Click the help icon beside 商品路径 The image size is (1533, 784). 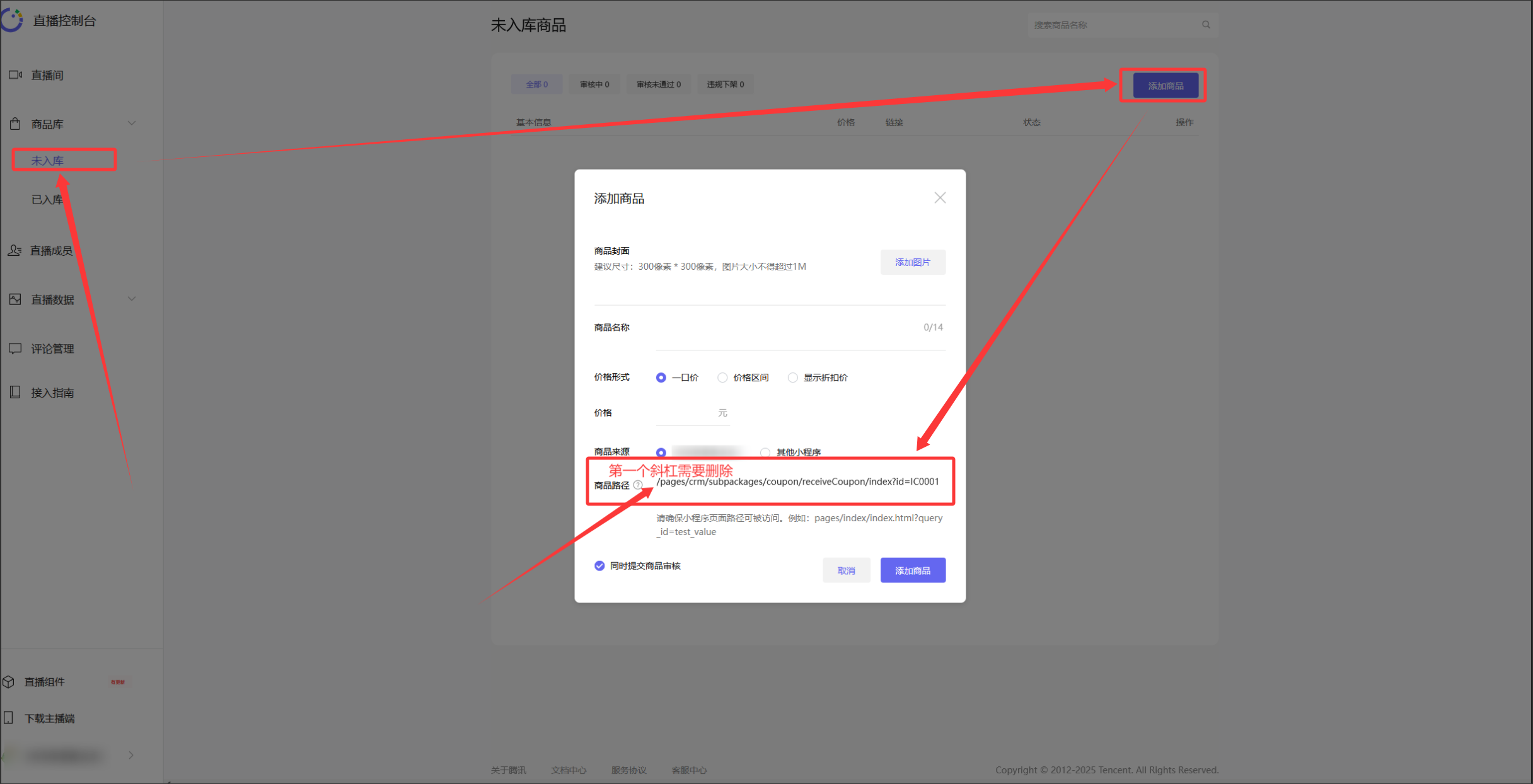(x=637, y=485)
